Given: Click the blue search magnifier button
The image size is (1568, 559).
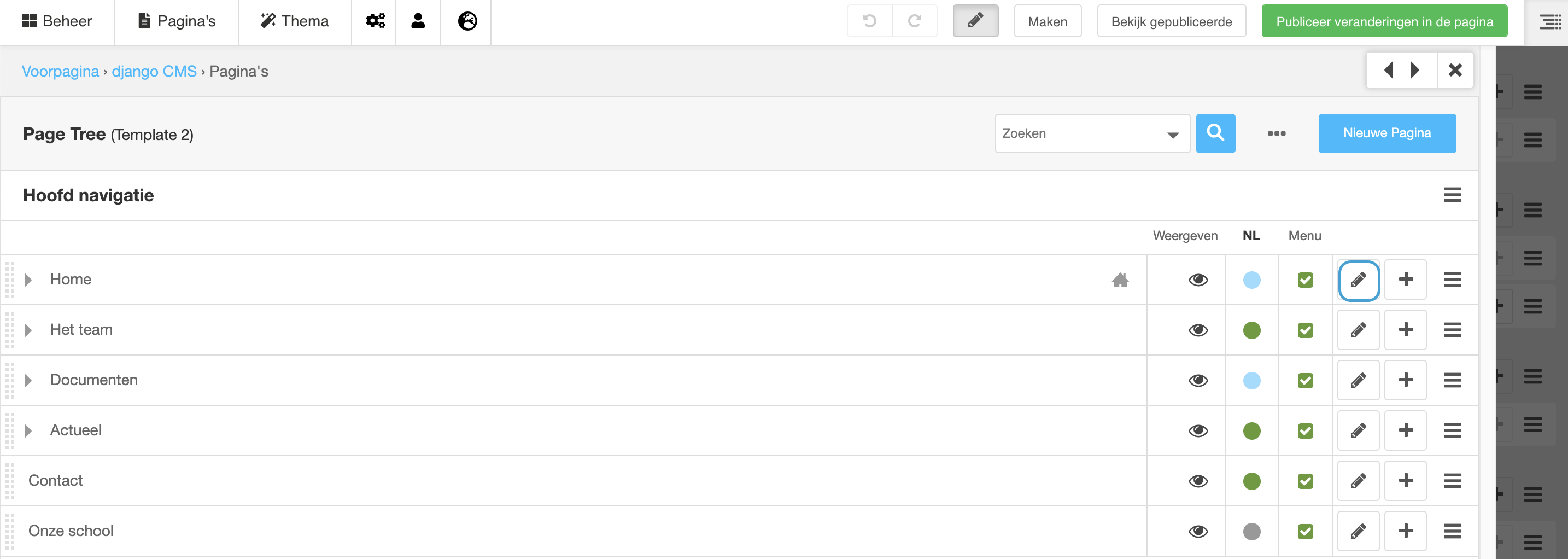Looking at the screenshot, I should click(x=1215, y=133).
